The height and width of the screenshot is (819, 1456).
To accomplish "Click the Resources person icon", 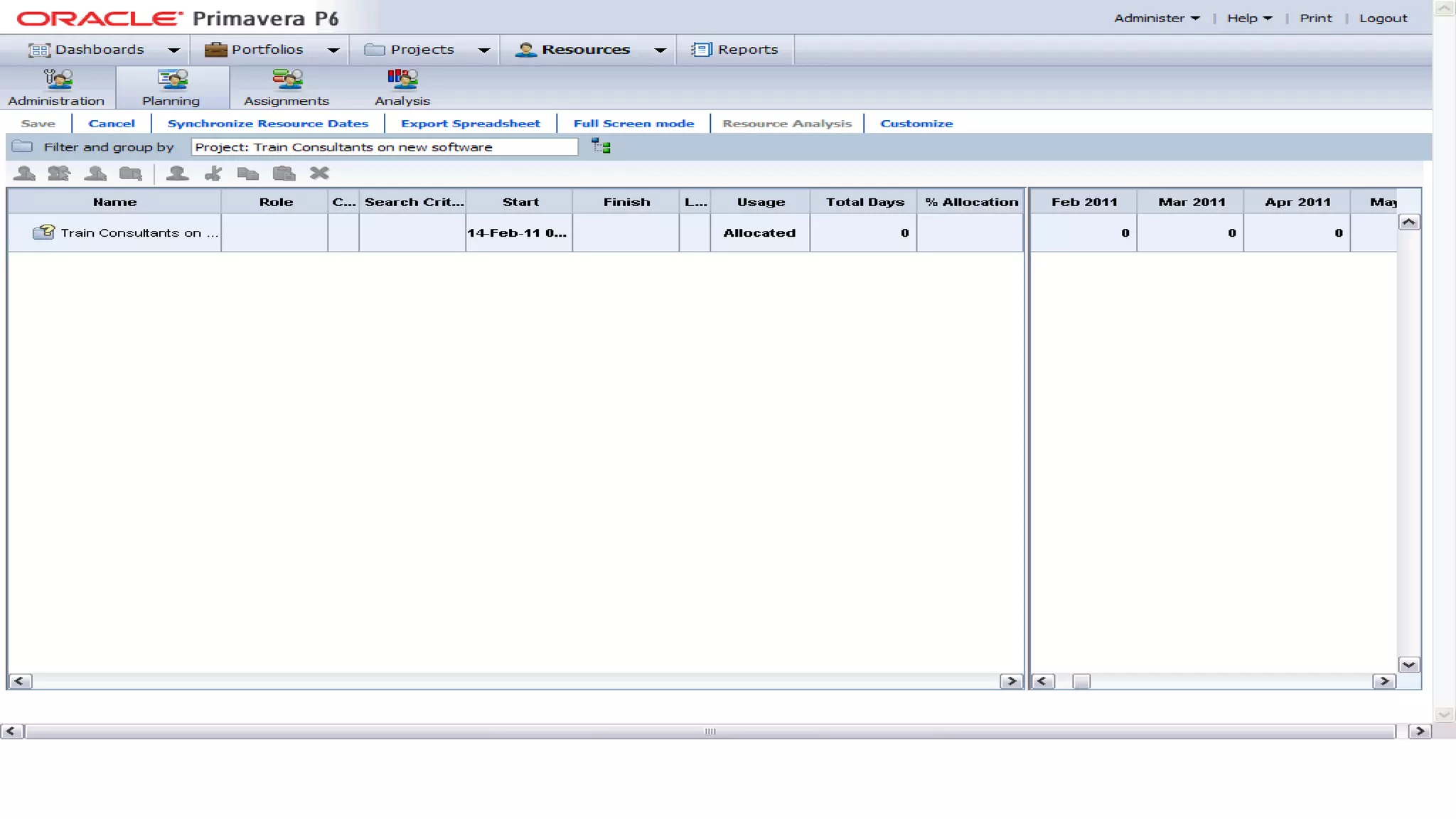I will click(525, 50).
